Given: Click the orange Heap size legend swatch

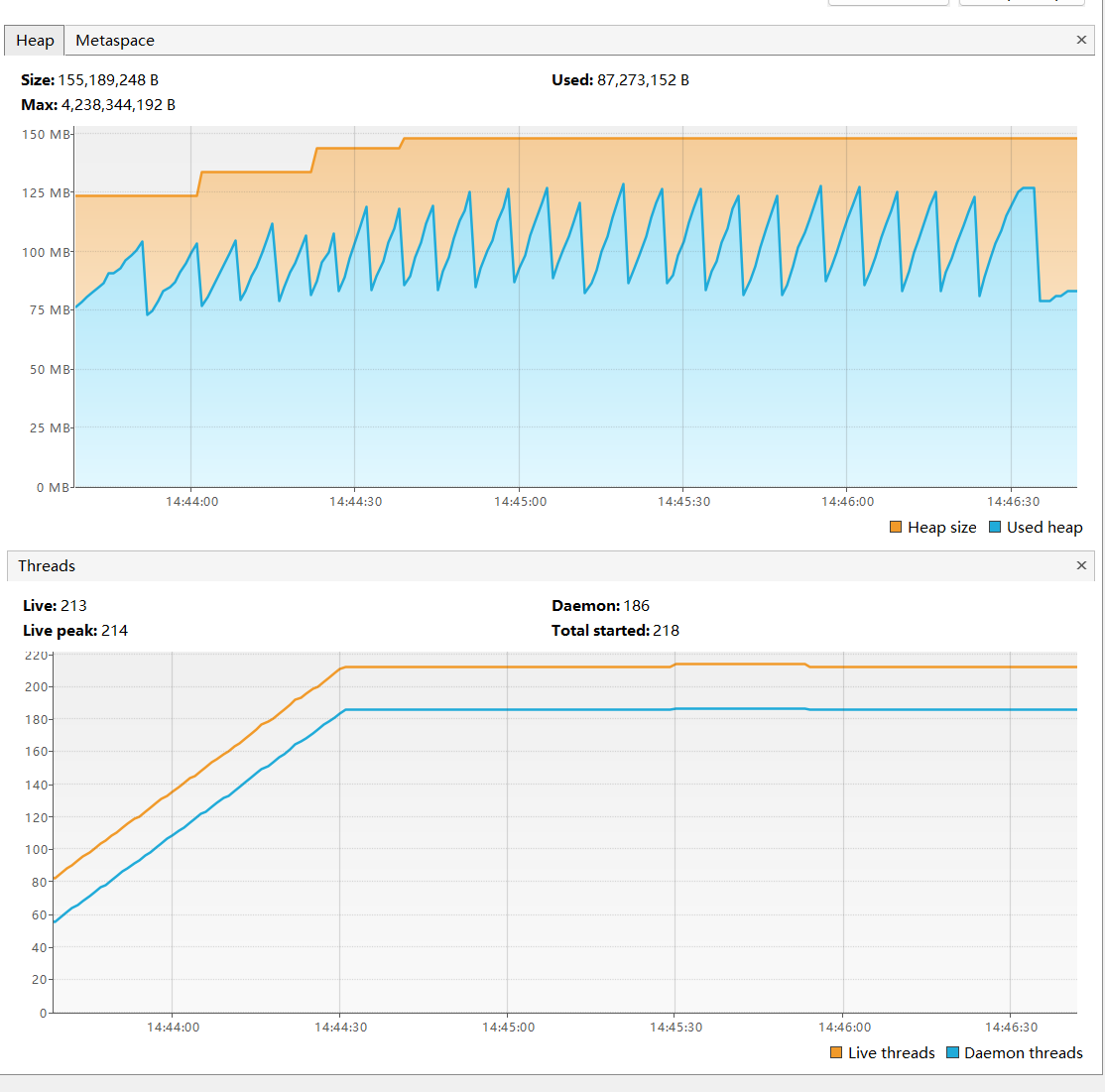Looking at the screenshot, I should click(x=896, y=527).
